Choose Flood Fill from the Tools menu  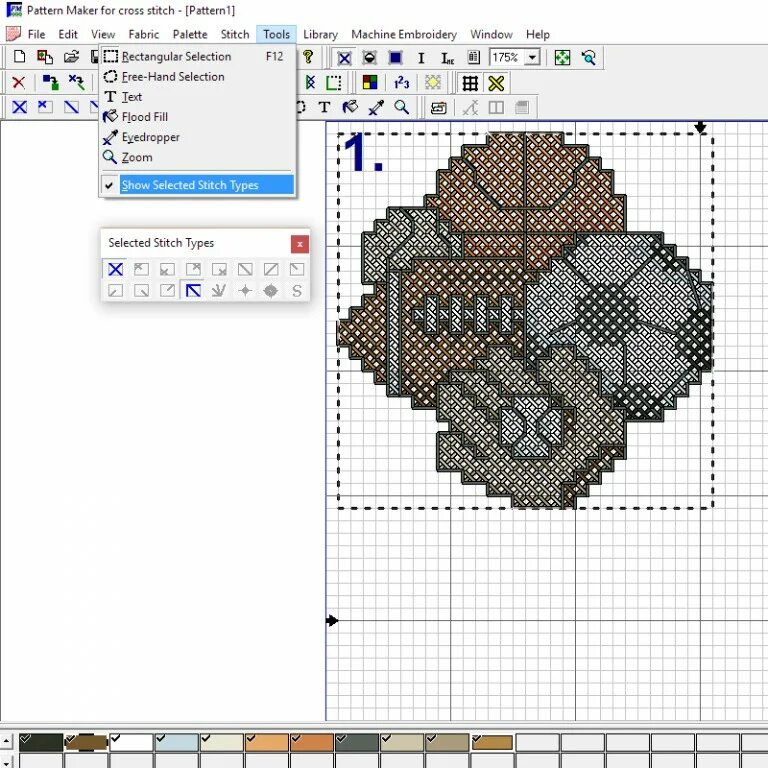(x=197, y=117)
